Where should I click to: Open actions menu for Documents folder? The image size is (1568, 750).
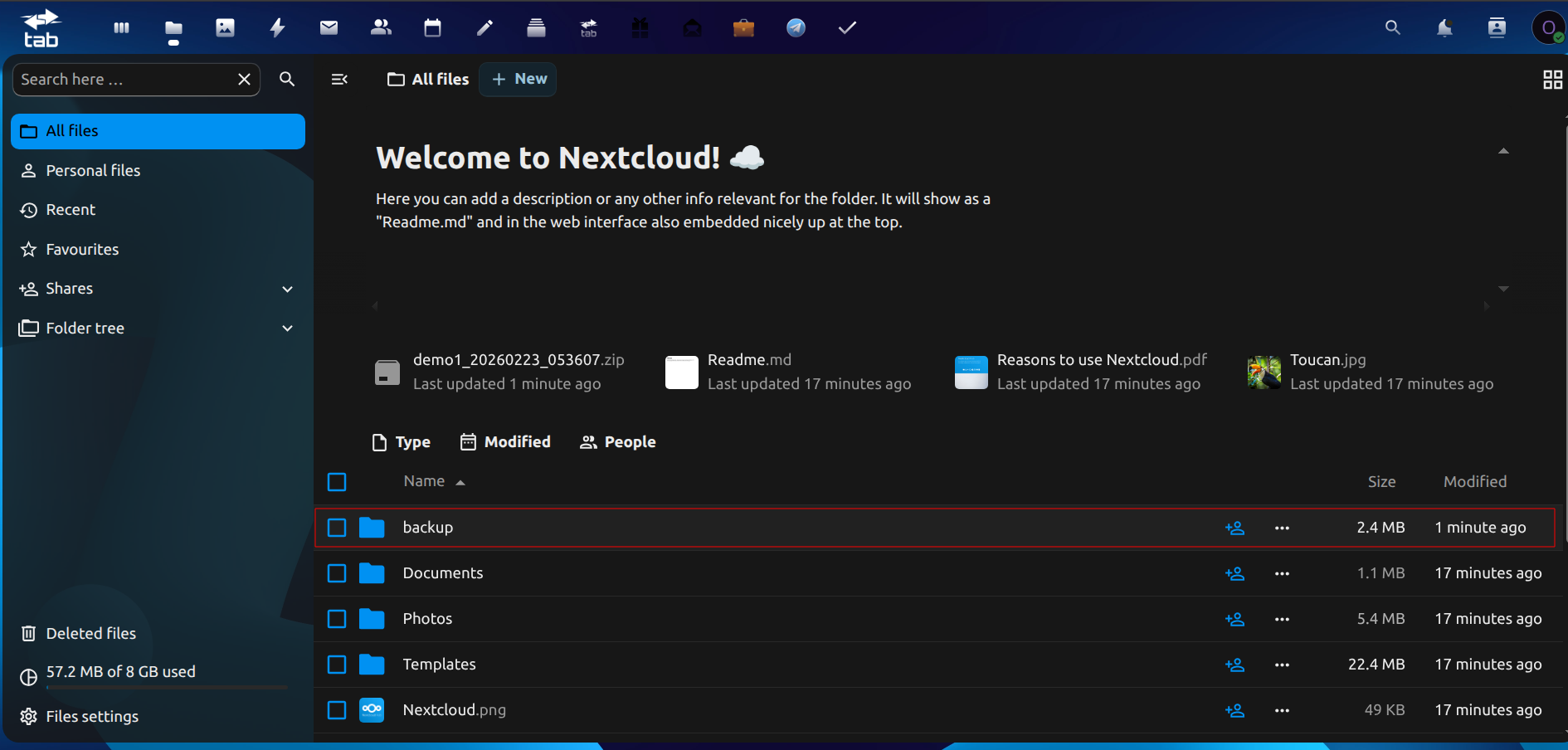click(x=1282, y=573)
